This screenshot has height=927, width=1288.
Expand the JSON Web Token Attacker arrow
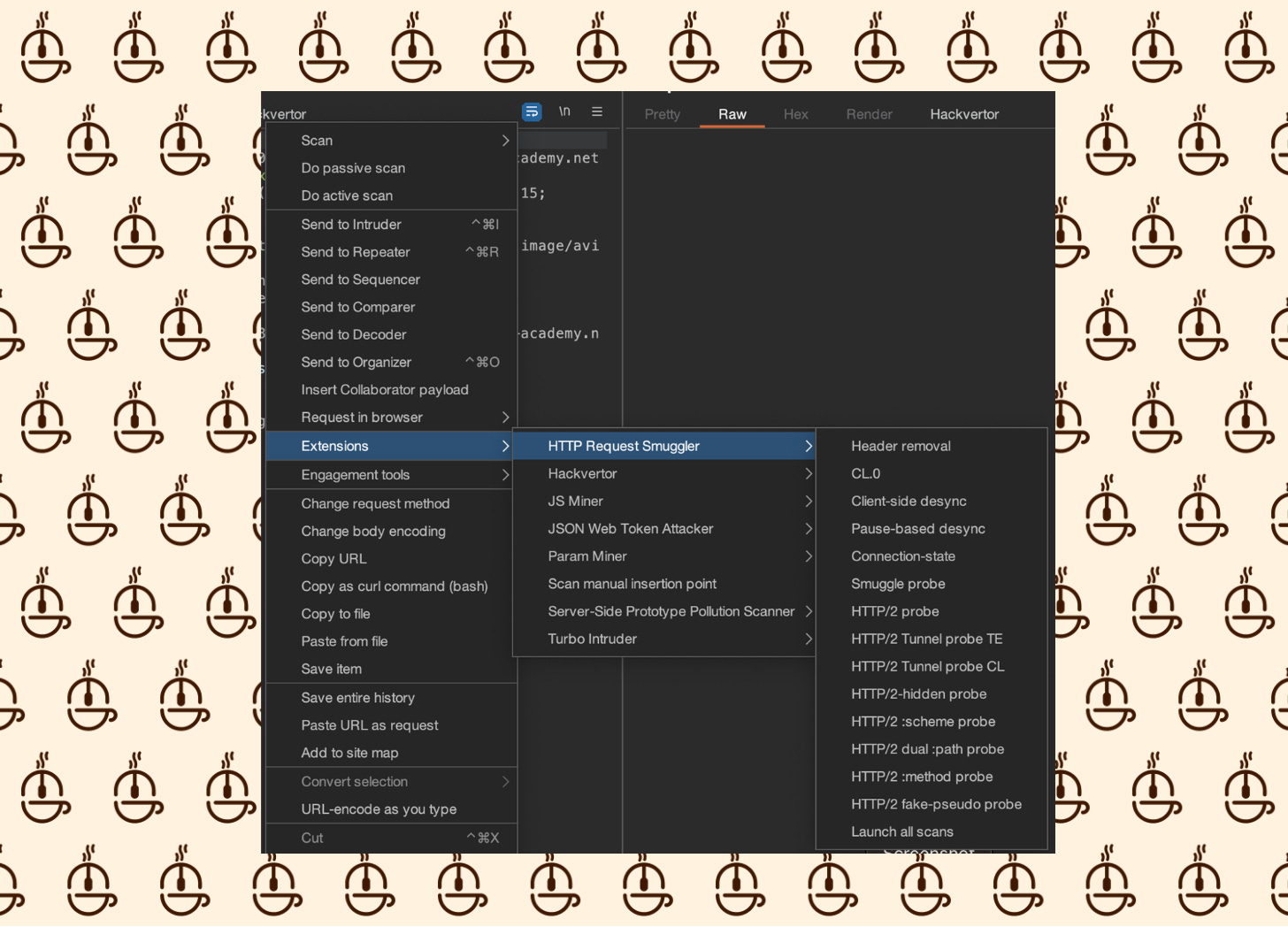[809, 529]
